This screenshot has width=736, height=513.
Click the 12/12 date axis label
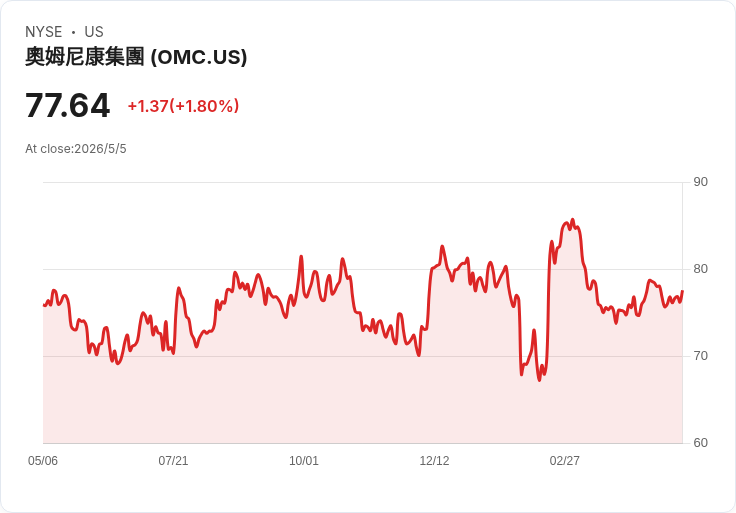434,460
